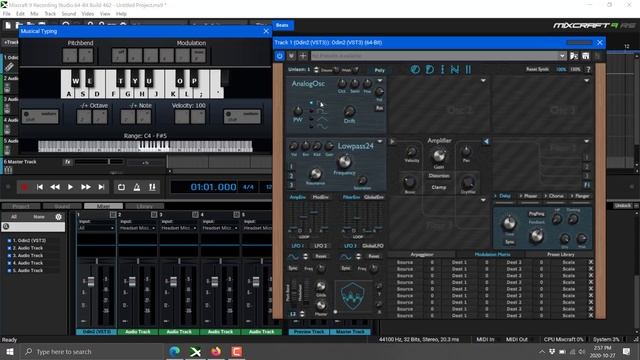640x360 pixels.
Task: Click the Odin2 help question mark
Action: click(588, 69)
